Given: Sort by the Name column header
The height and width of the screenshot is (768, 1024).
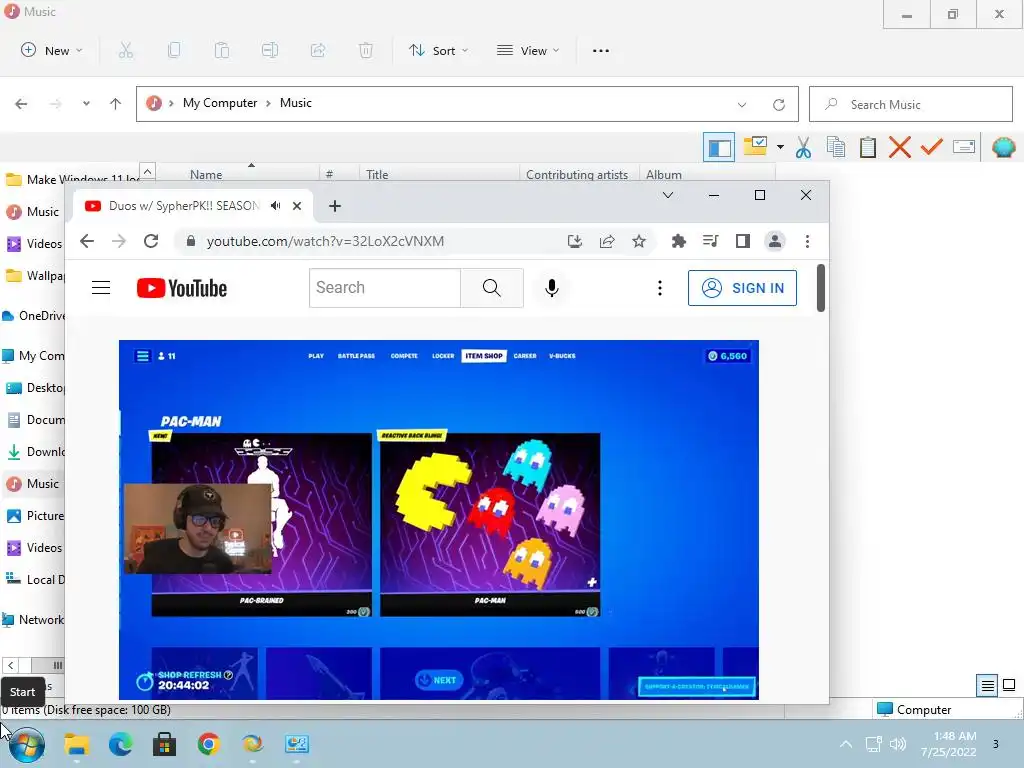Looking at the screenshot, I should pos(206,174).
